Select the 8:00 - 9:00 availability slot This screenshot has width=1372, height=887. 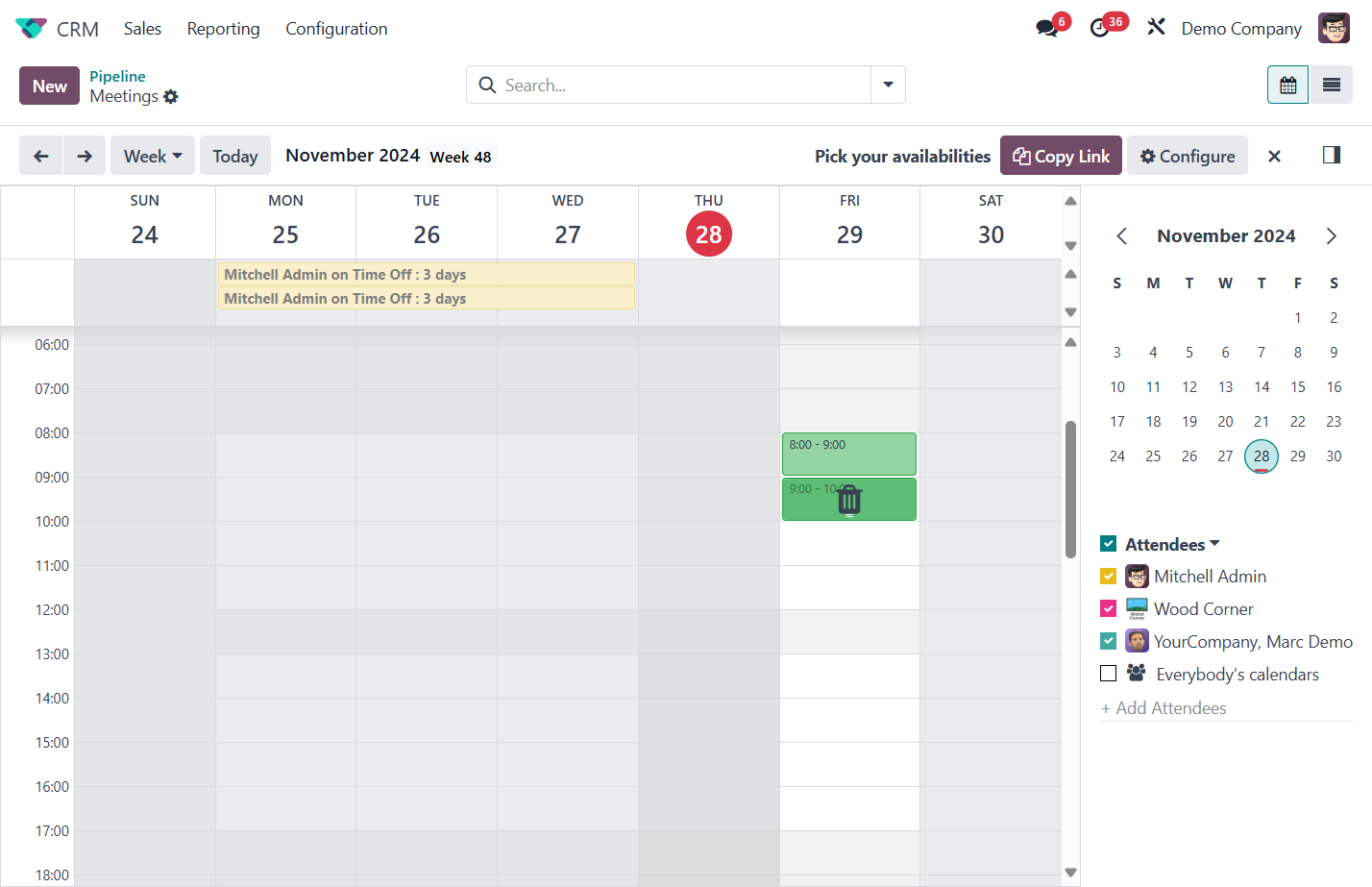point(849,454)
